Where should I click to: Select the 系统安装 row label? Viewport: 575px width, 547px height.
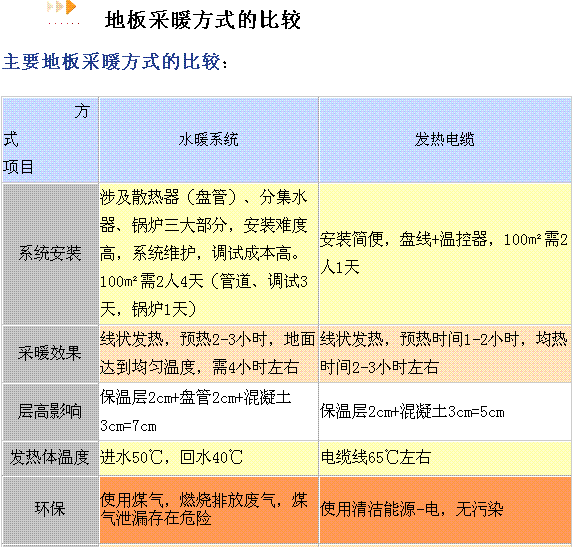50,254
